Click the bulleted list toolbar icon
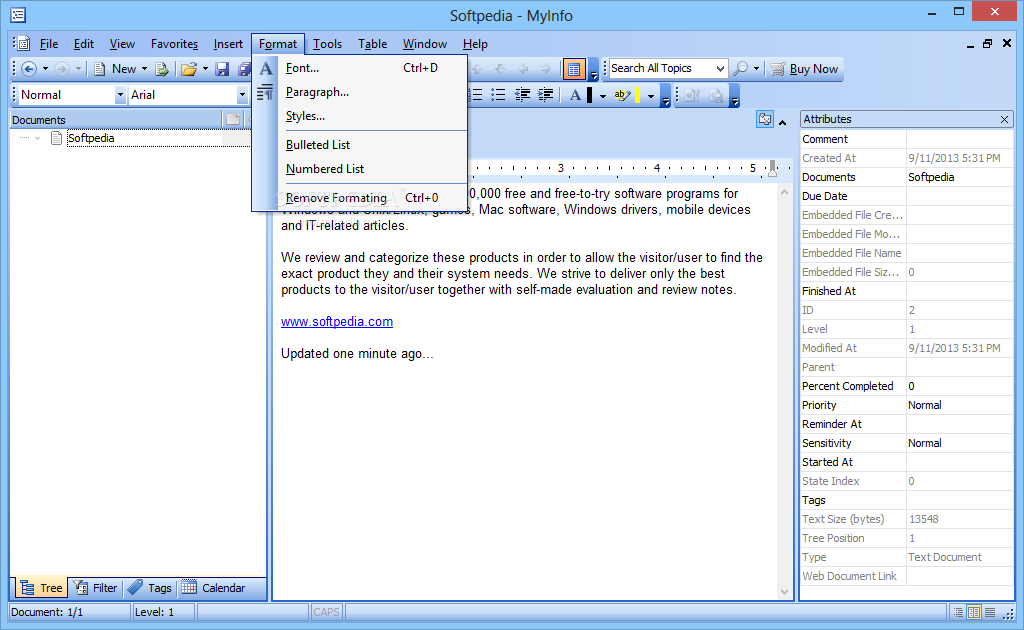This screenshot has height=630, width=1024. 498,95
